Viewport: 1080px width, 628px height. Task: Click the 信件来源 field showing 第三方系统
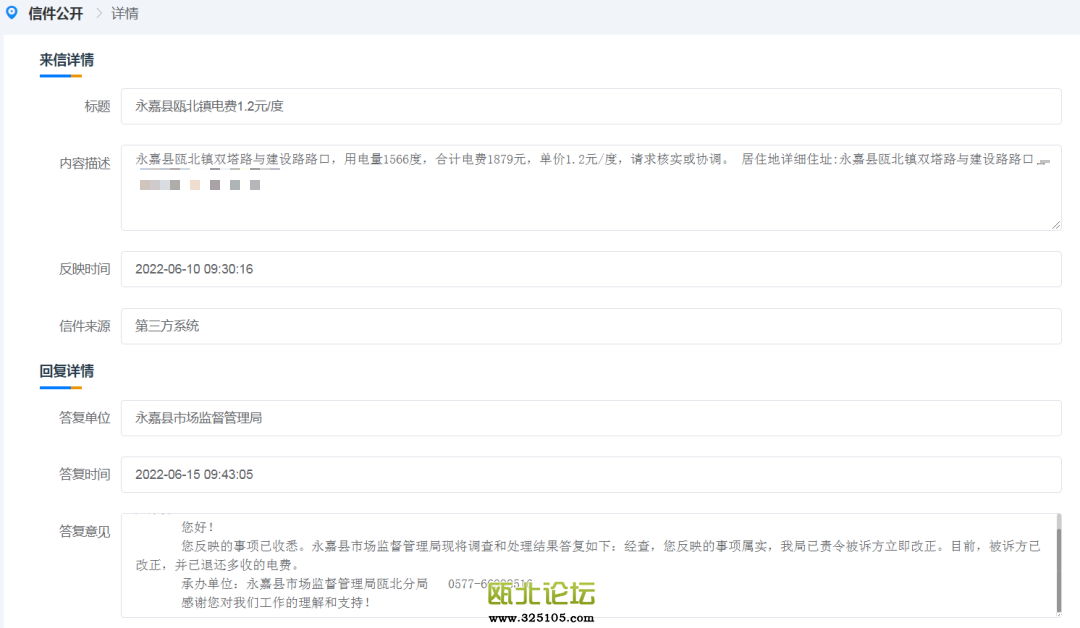(590, 326)
